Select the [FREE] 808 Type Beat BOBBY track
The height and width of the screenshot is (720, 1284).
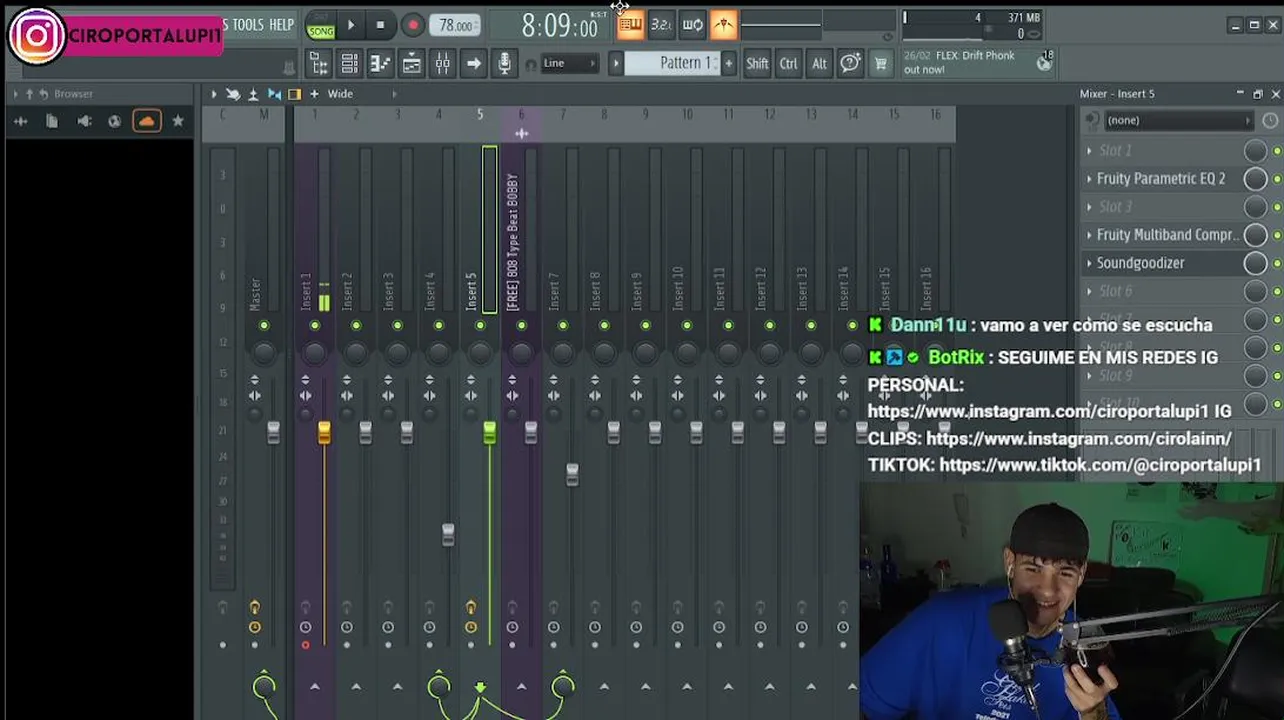click(512, 241)
